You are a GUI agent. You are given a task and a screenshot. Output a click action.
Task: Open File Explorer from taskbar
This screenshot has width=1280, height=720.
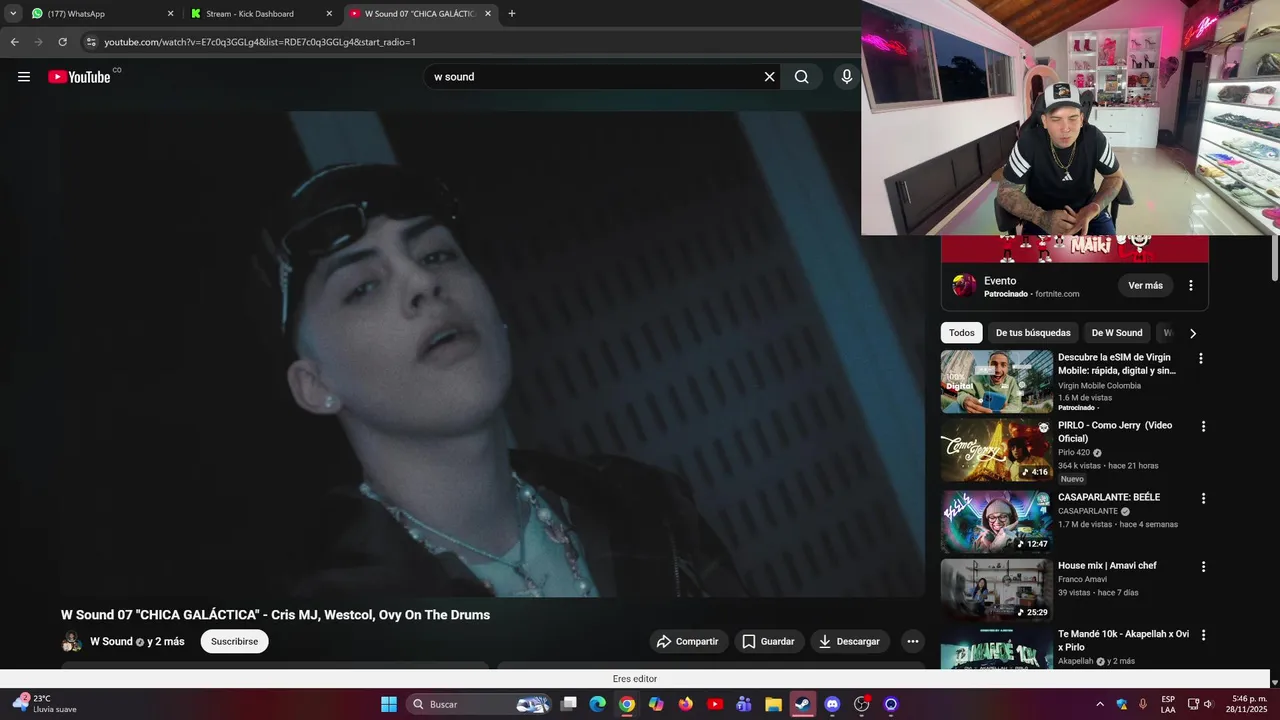pos(773,704)
